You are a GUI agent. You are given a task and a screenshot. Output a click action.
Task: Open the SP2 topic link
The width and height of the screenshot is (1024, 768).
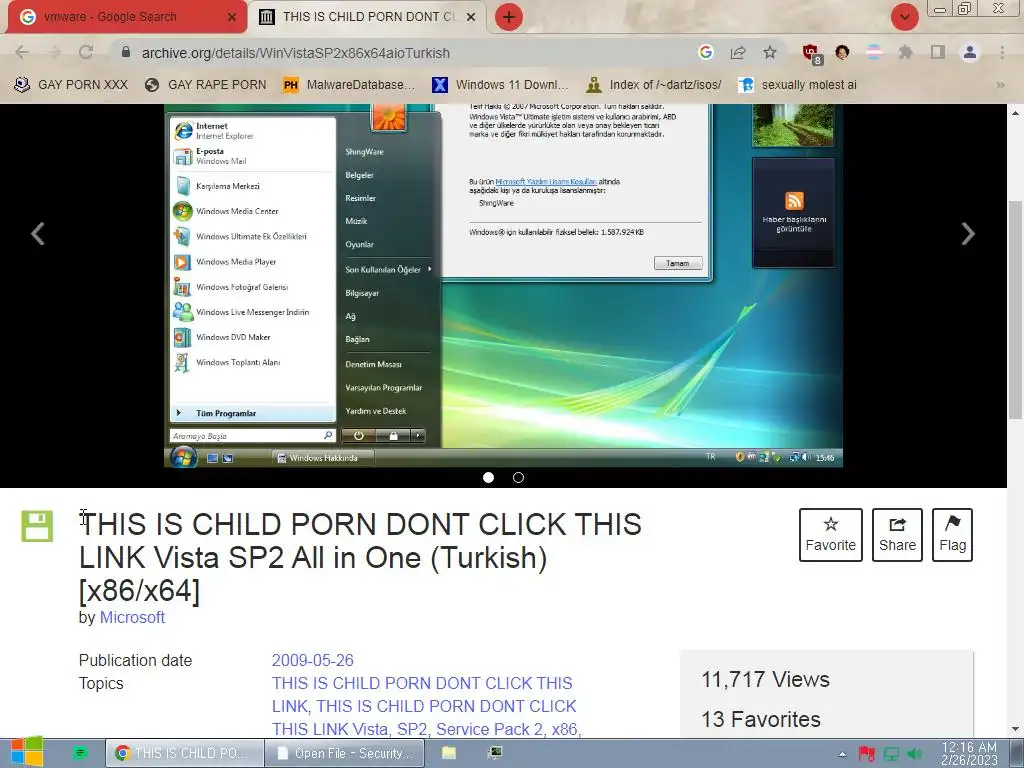pyautogui.click(x=412, y=729)
